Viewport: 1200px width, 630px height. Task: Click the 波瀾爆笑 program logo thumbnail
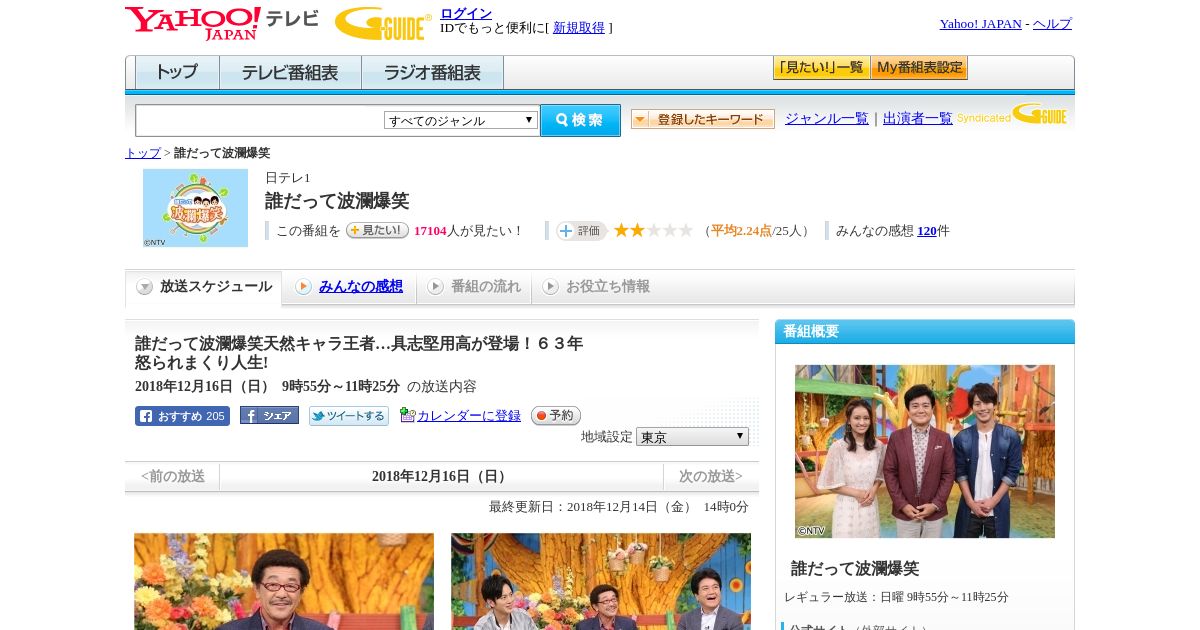(x=195, y=208)
